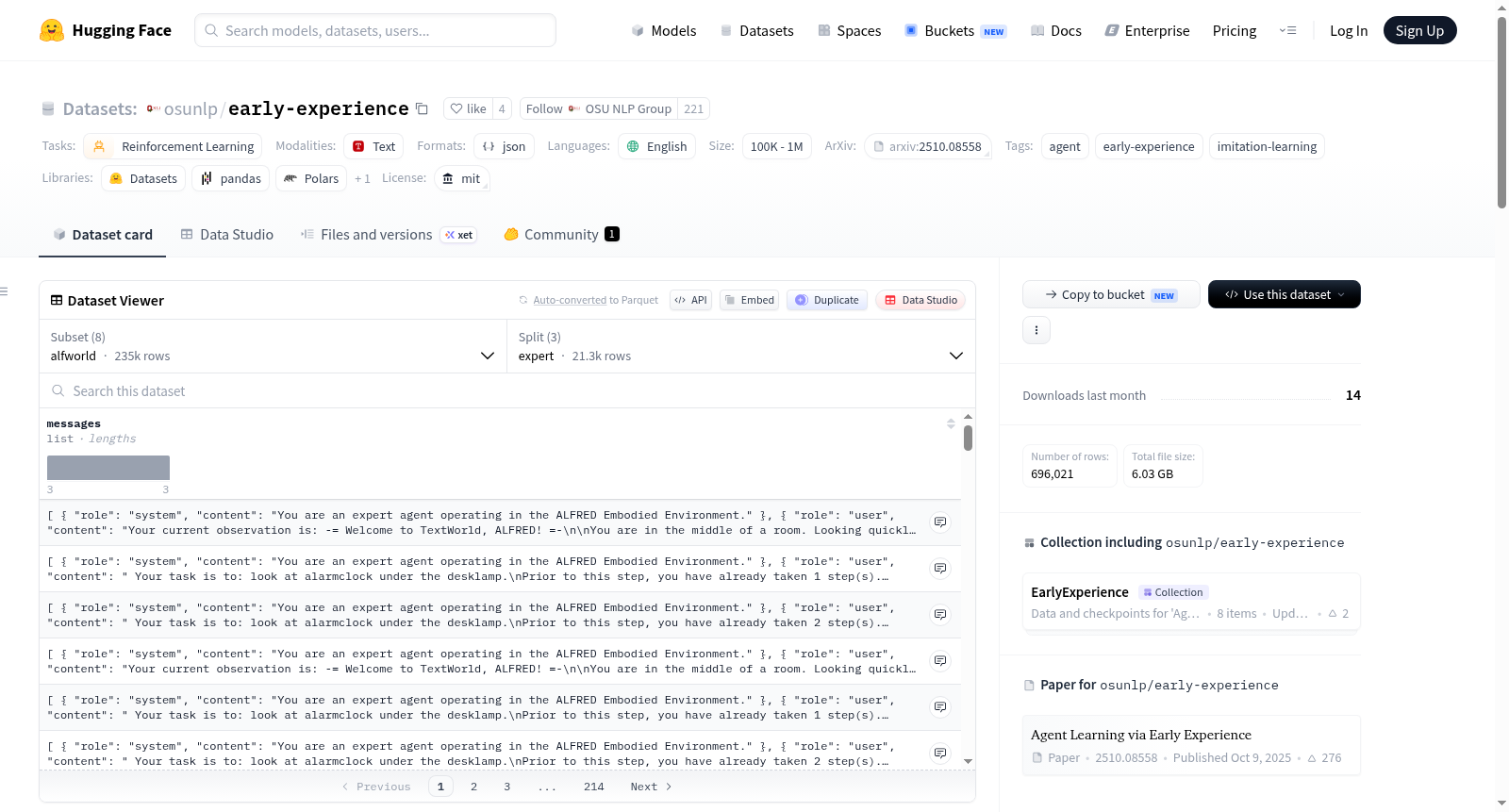Open Models in the top navigation

pyautogui.click(x=664, y=30)
